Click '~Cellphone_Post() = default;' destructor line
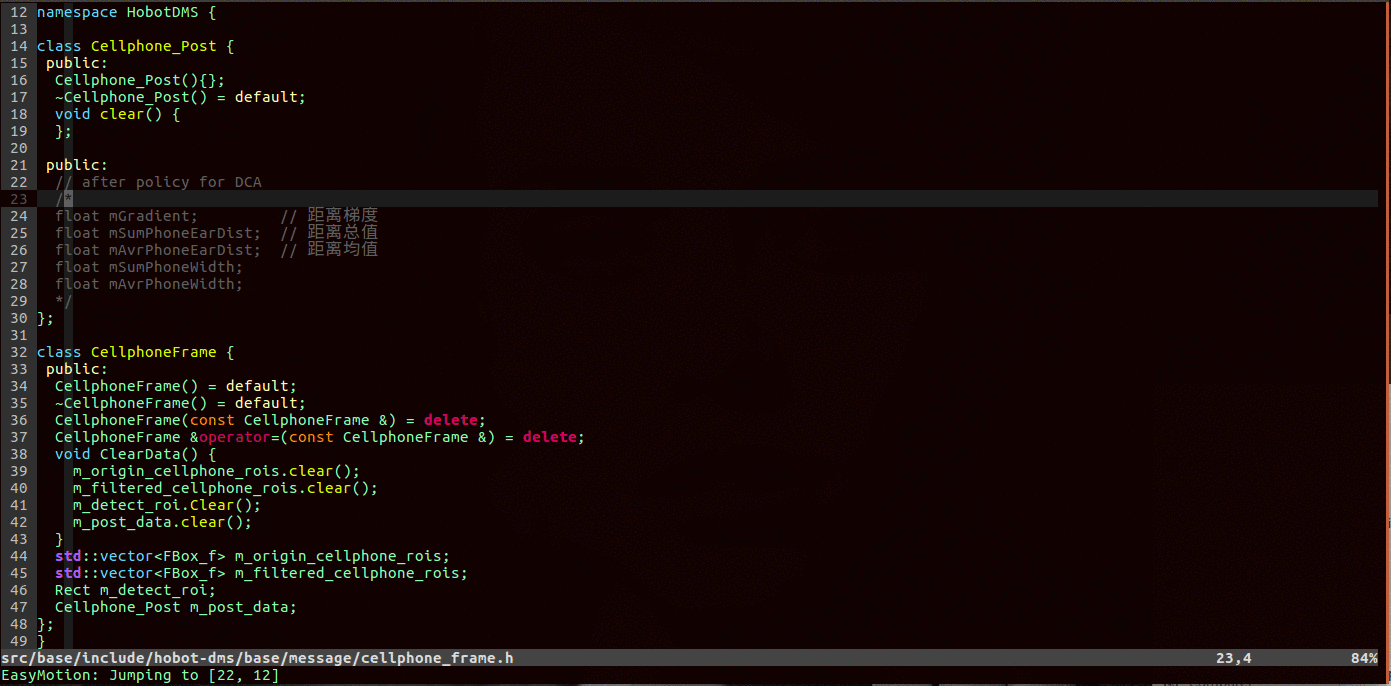 pyautogui.click(x=180, y=98)
